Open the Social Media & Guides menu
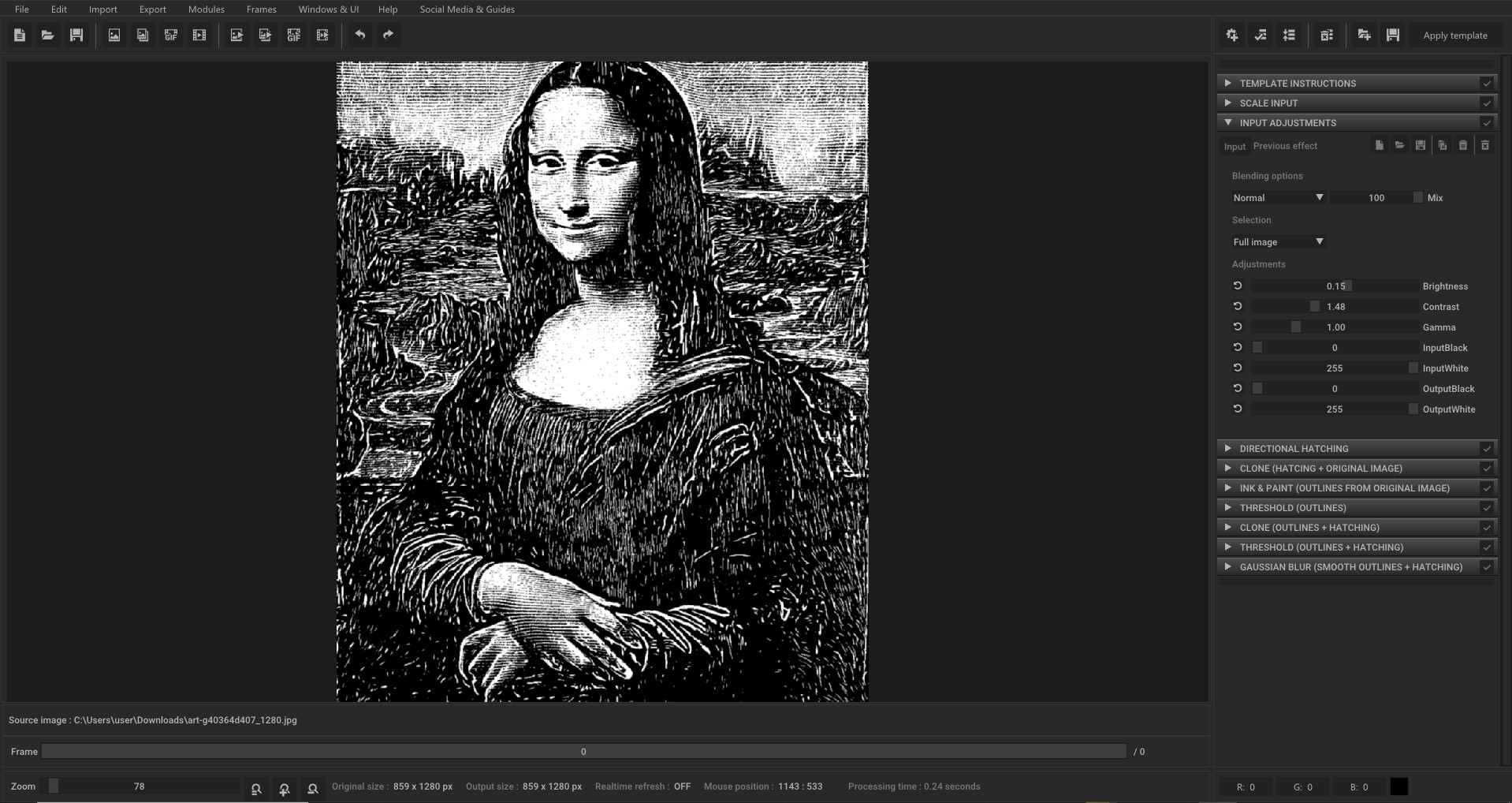The width and height of the screenshot is (1512, 803). (x=467, y=9)
